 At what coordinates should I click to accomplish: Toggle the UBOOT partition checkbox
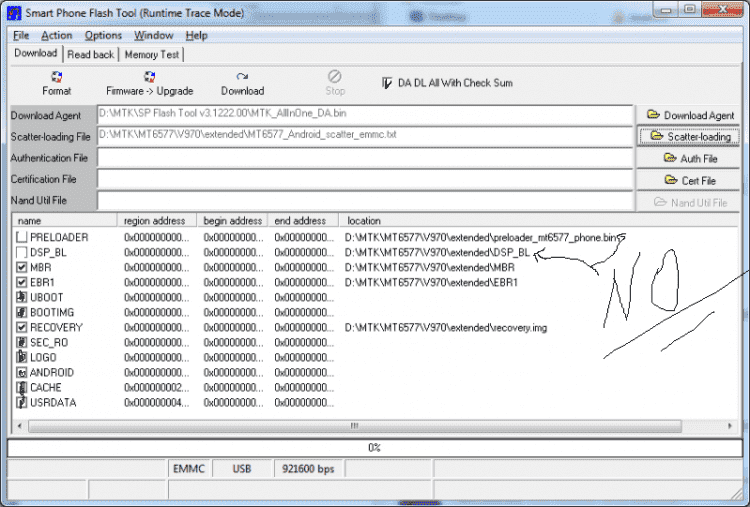tap(22, 298)
